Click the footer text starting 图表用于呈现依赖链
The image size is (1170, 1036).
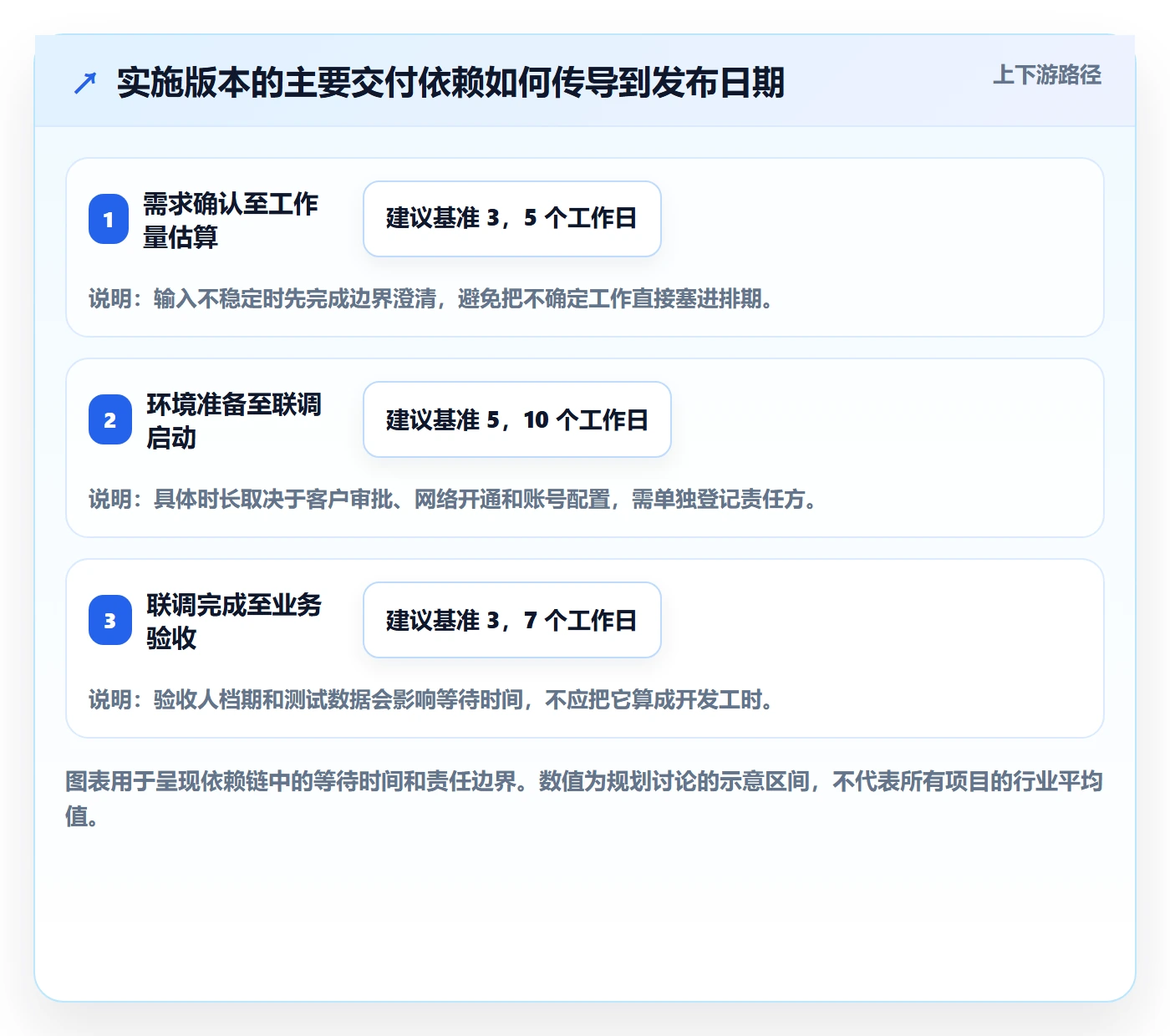[584, 799]
